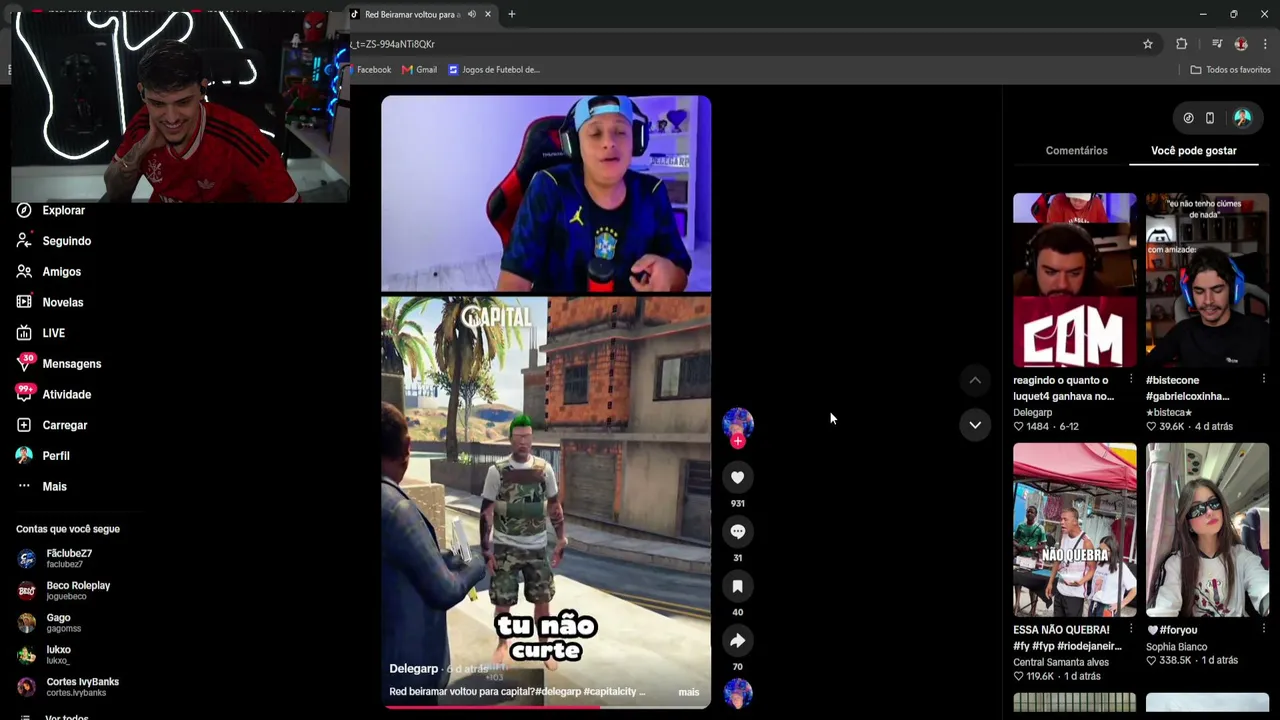Open Mensagens inbox with 30 badge
The height and width of the screenshot is (720, 1280).
59,363
